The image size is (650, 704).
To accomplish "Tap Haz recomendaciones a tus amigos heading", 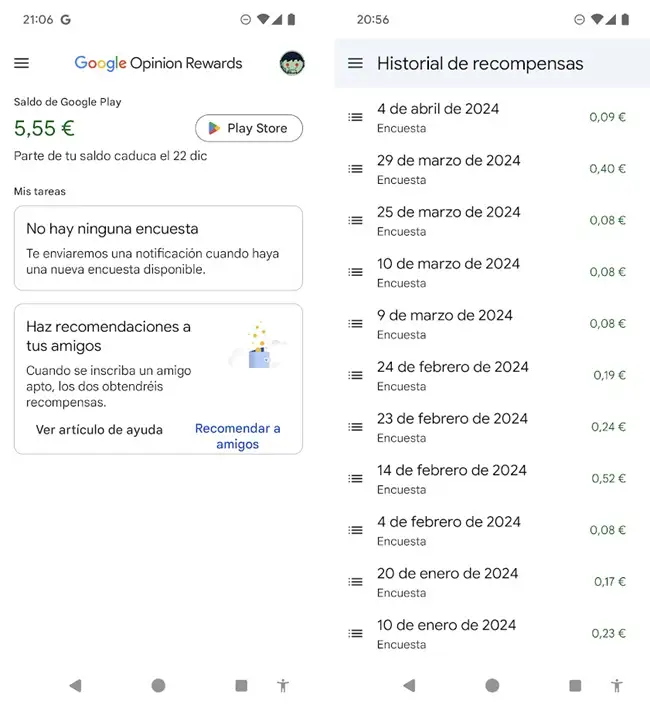I will (108, 336).
